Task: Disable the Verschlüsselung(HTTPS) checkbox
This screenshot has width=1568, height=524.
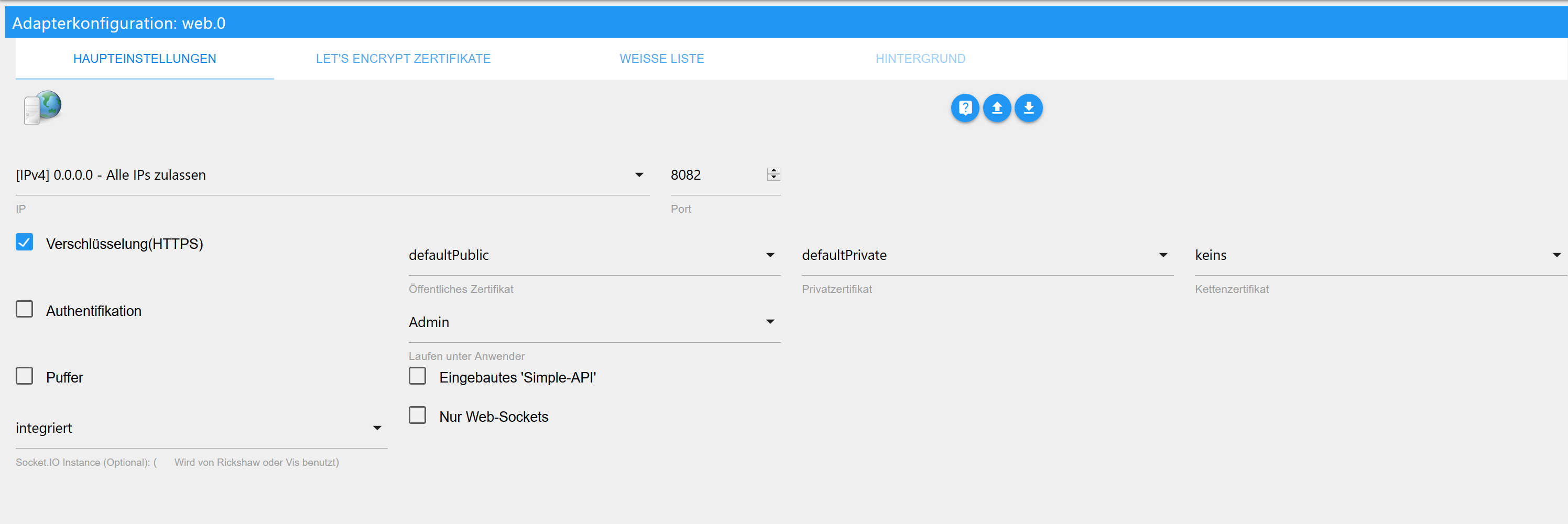Action: (x=24, y=242)
